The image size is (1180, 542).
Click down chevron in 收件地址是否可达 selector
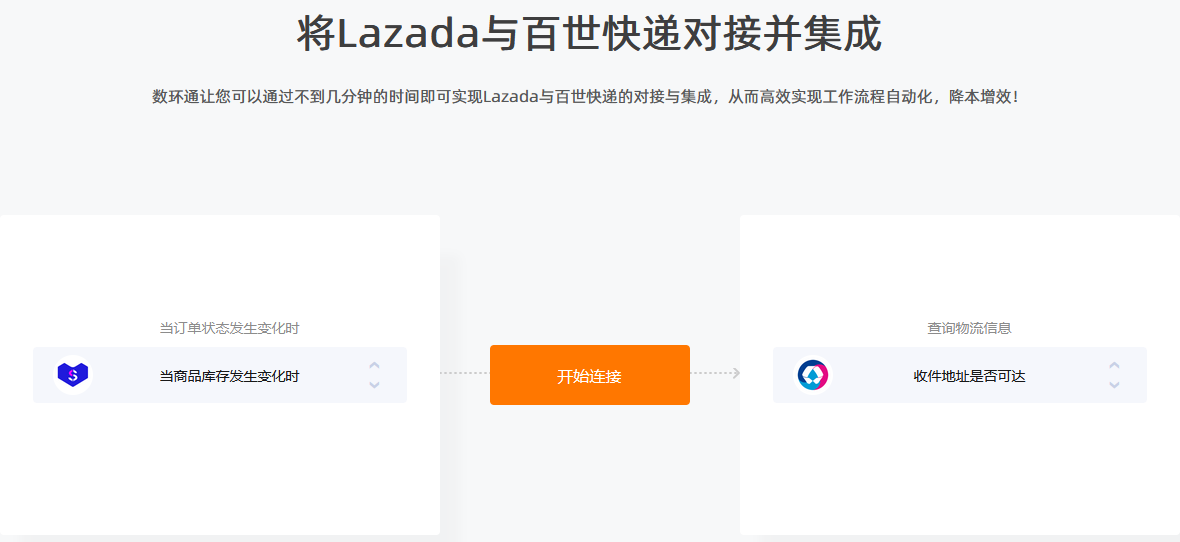1115,385
